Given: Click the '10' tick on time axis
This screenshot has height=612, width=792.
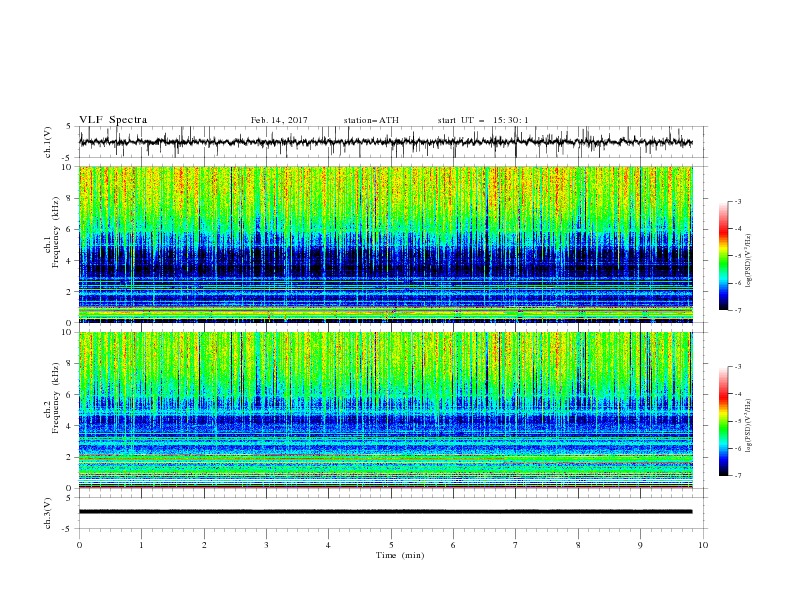Looking at the screenshot, I should [703, 545].
